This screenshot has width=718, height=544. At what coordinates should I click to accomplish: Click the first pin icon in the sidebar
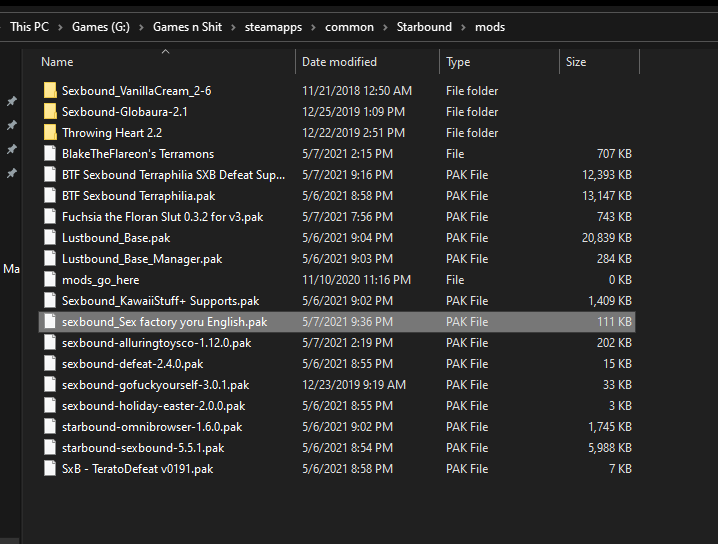12,101
